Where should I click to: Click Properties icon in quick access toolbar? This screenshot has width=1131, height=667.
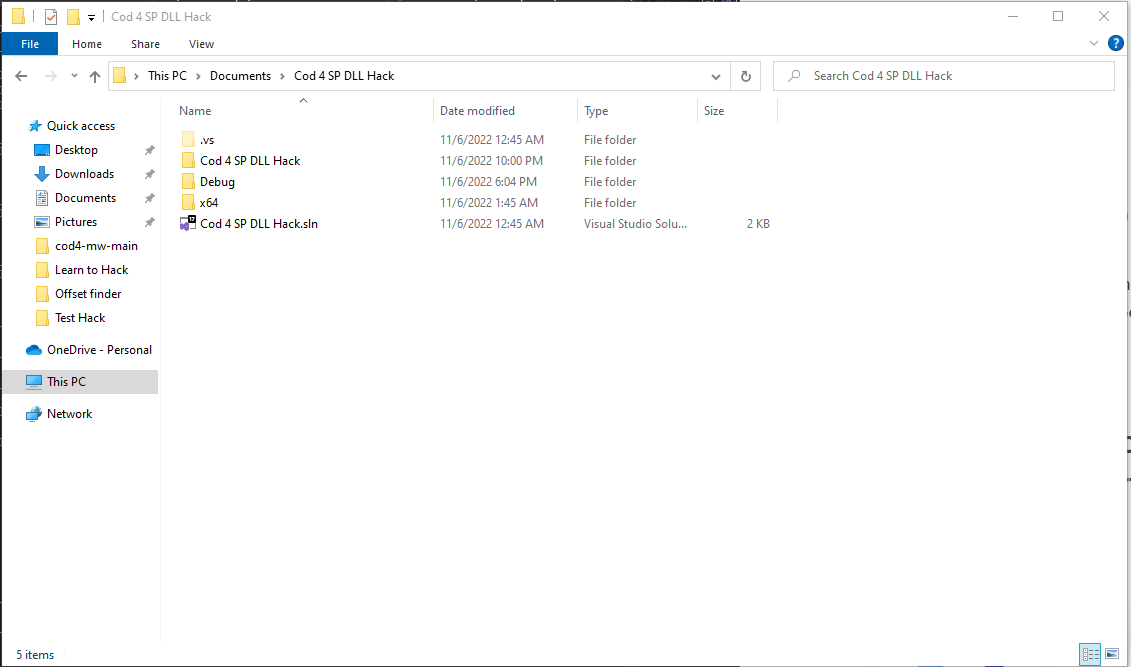[x=50, y=17]
